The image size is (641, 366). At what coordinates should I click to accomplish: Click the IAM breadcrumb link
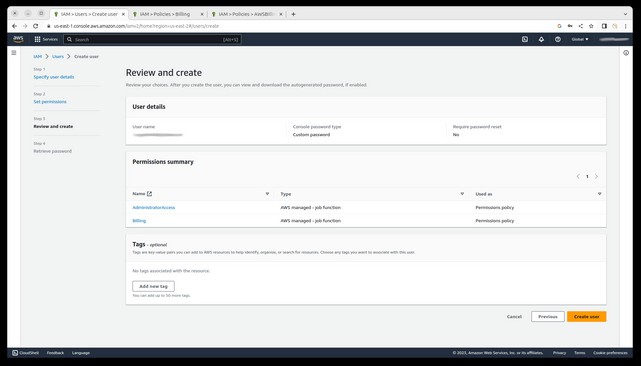[x=38, y=56]
